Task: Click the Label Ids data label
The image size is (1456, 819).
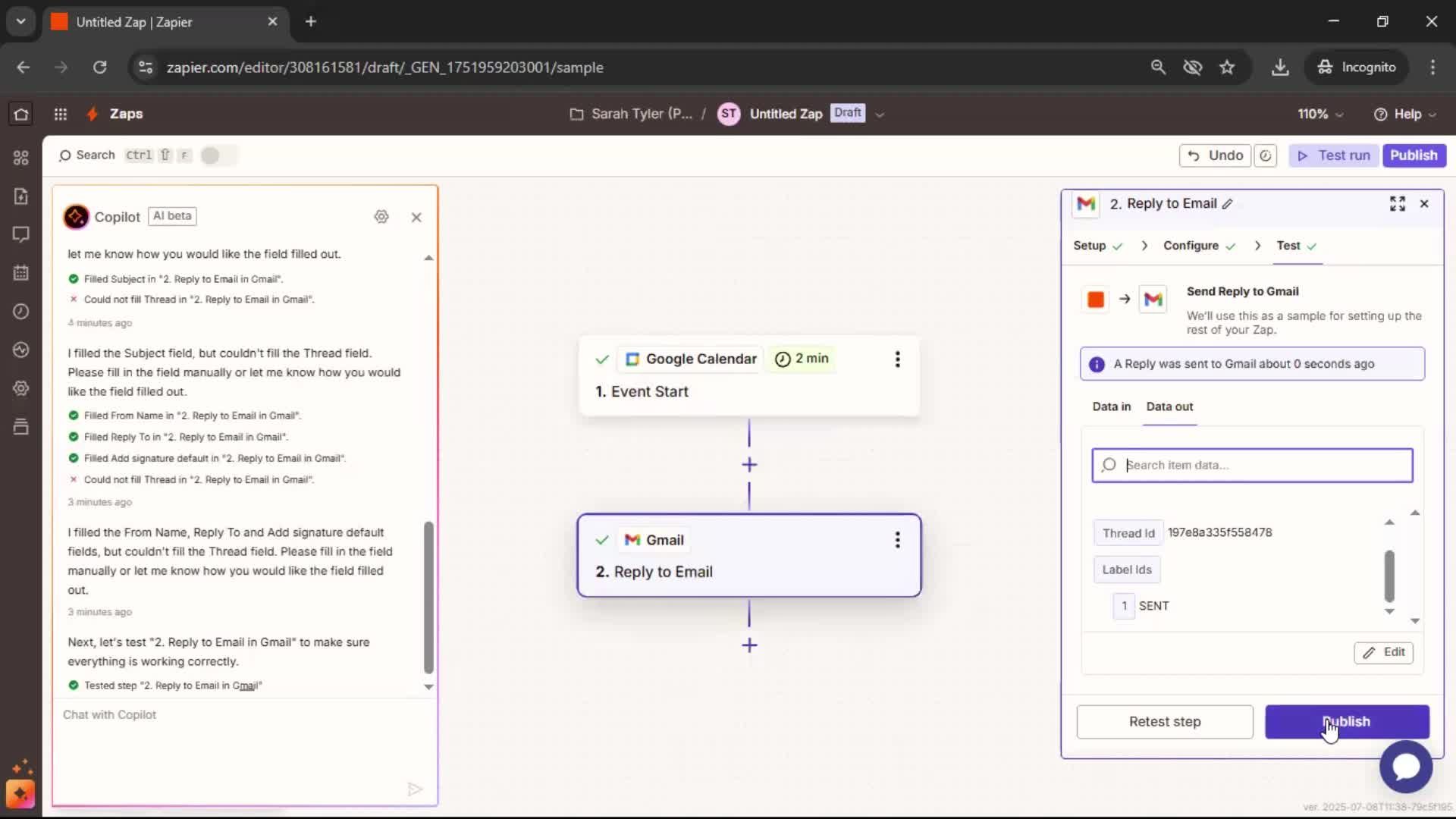Action: point(1127,570)
